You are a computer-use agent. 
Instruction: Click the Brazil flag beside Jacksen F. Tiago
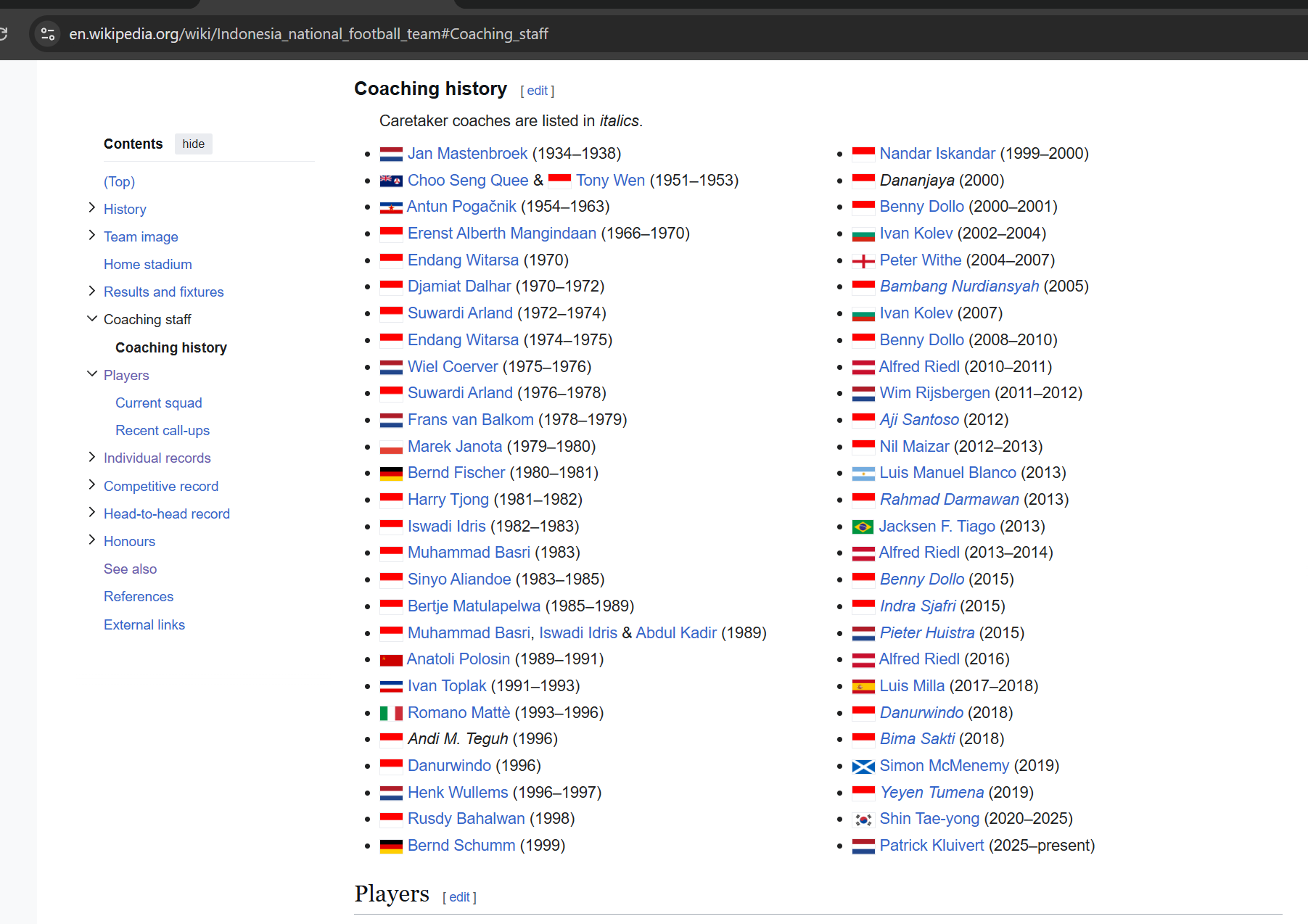(x=863, y=527)
